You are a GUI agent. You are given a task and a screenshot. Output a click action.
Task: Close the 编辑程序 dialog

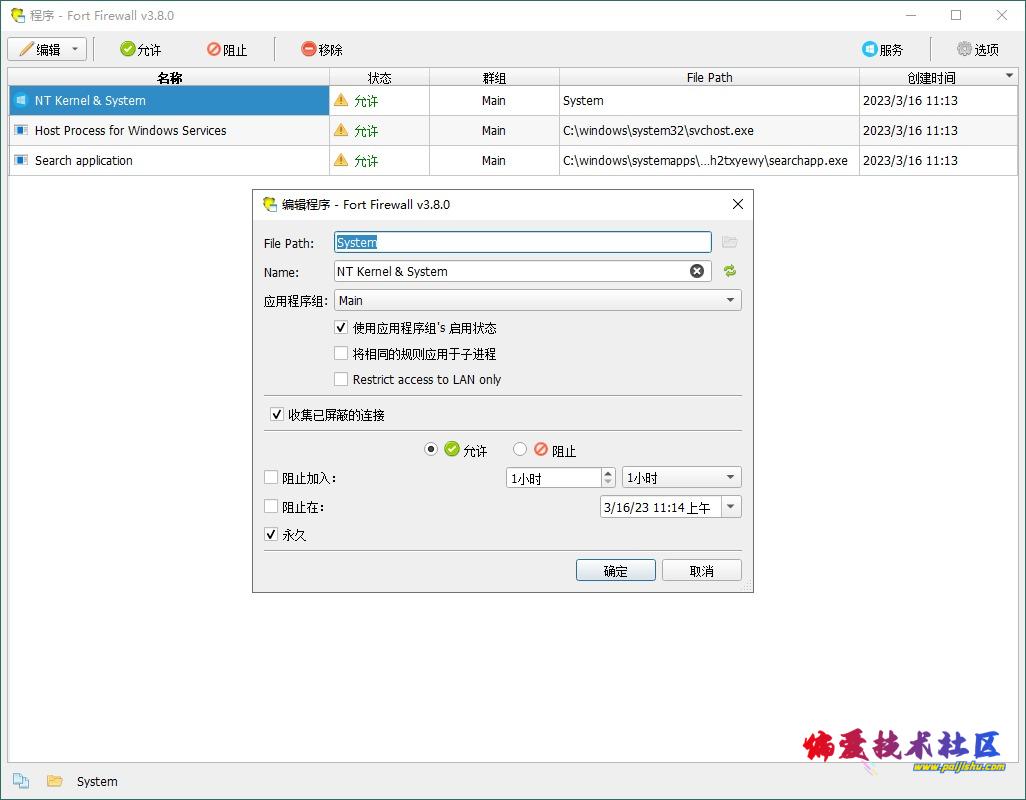point(737,204)
